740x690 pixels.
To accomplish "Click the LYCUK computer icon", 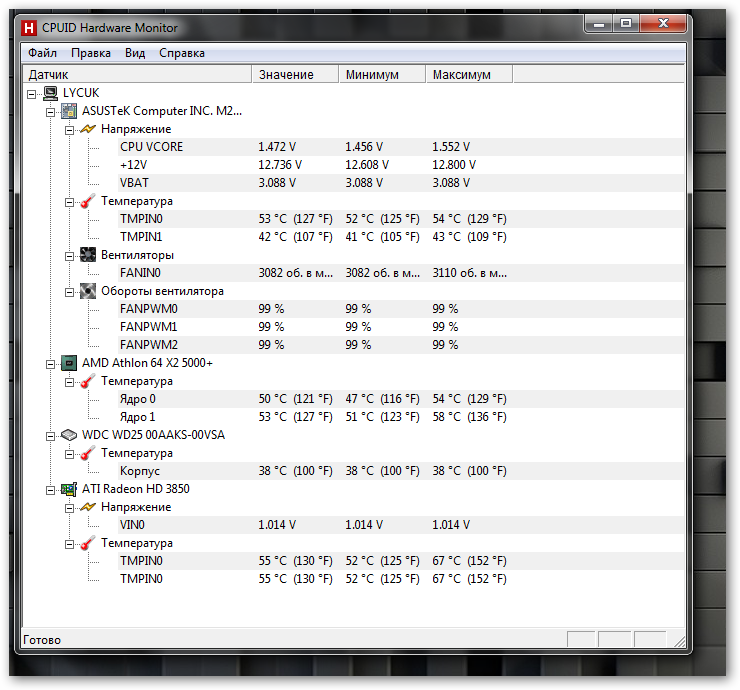I will [x=50, y=93].
